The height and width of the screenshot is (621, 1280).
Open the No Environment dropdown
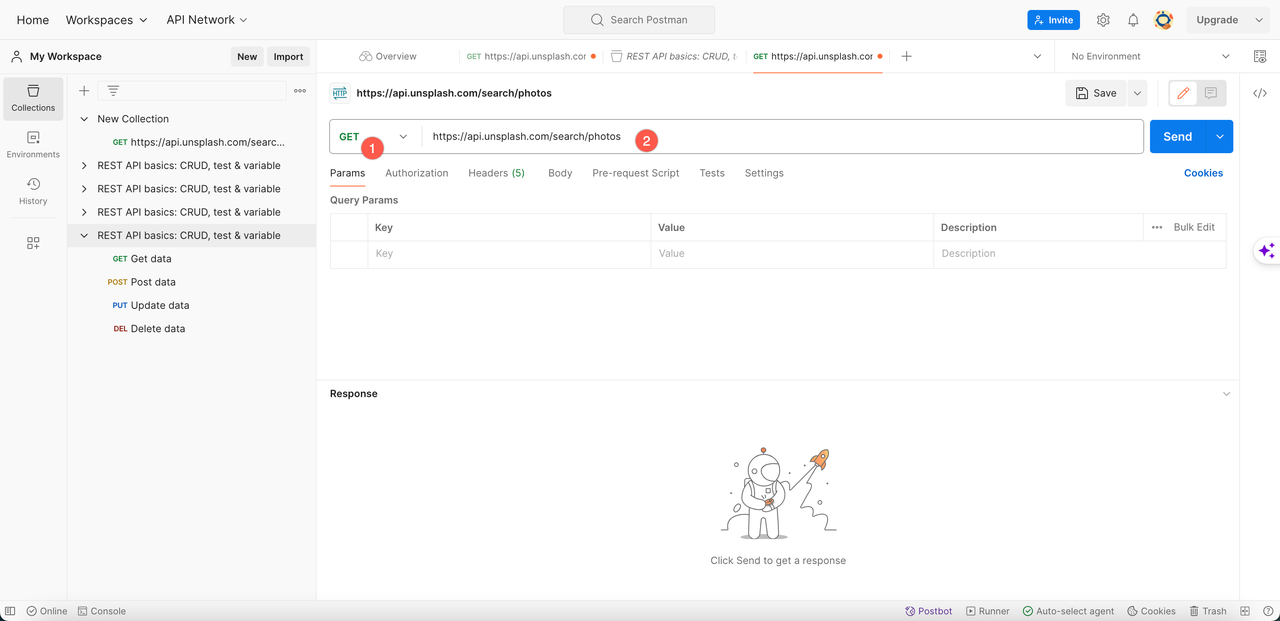pos(1150,57)
